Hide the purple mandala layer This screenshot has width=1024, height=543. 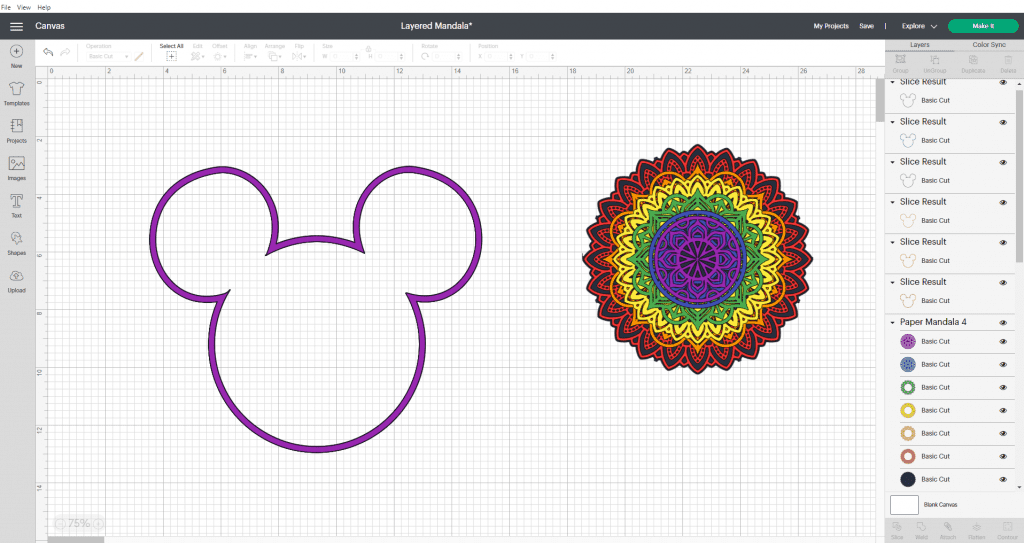1003,342
